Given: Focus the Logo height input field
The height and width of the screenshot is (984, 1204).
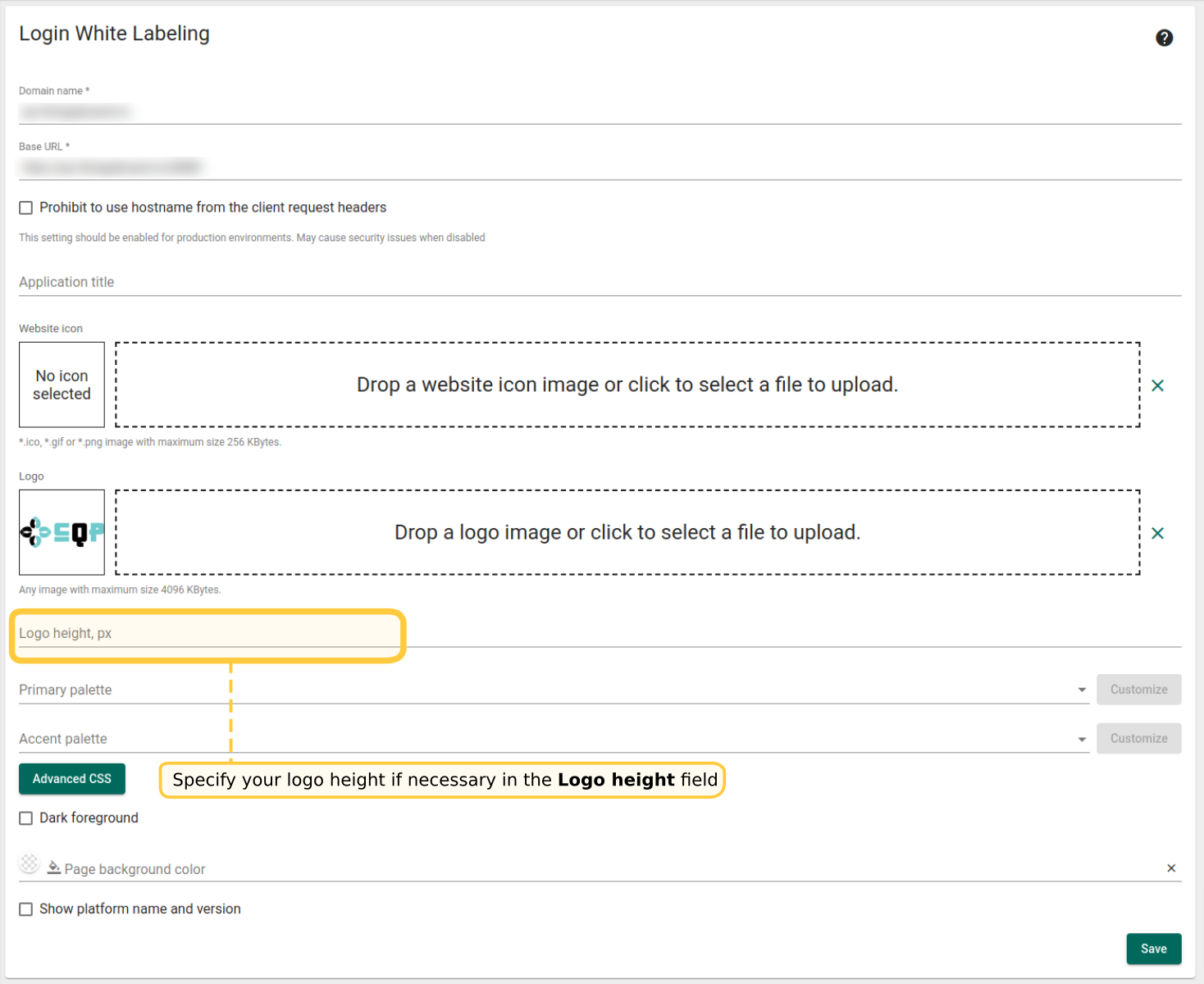Looking at the screenshot, I should tap(205, 634).
